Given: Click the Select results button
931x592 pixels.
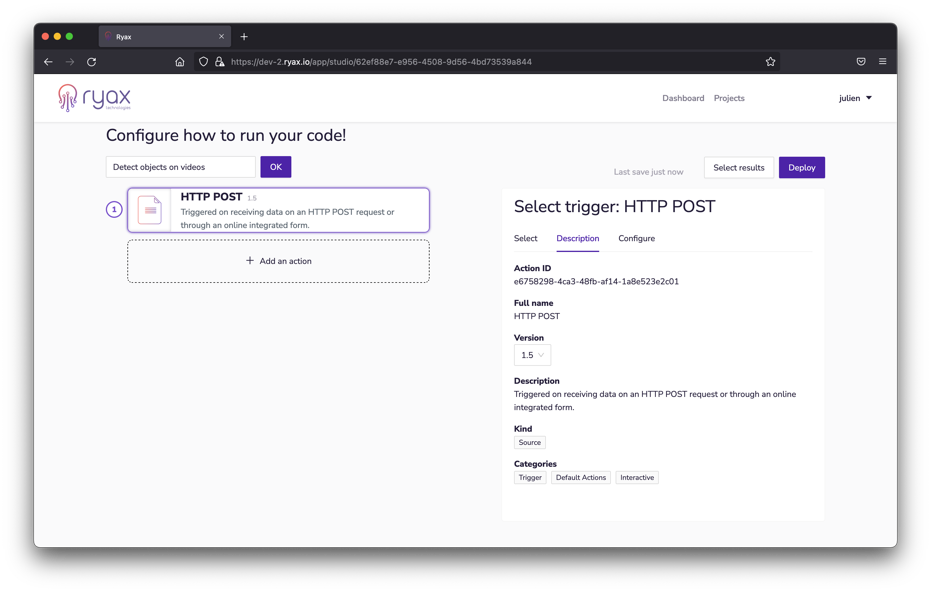Looking at the screenshot, I should 738,168.
